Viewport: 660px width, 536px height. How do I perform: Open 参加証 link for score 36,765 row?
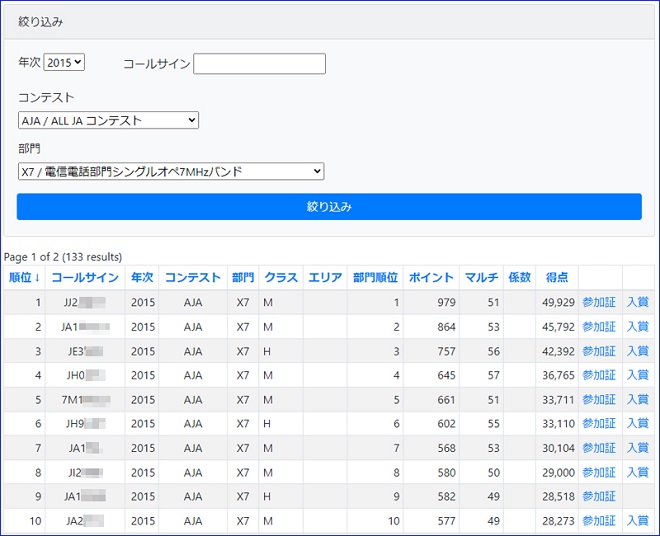click(x=599, y=375)
